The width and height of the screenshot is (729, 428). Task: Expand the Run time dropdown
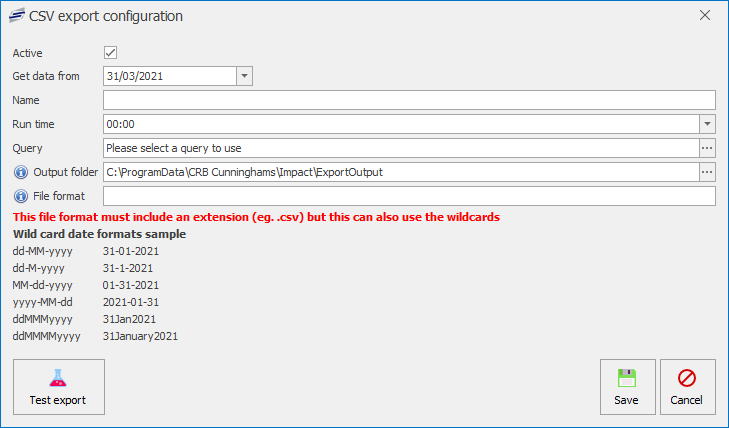click(707, 124)
